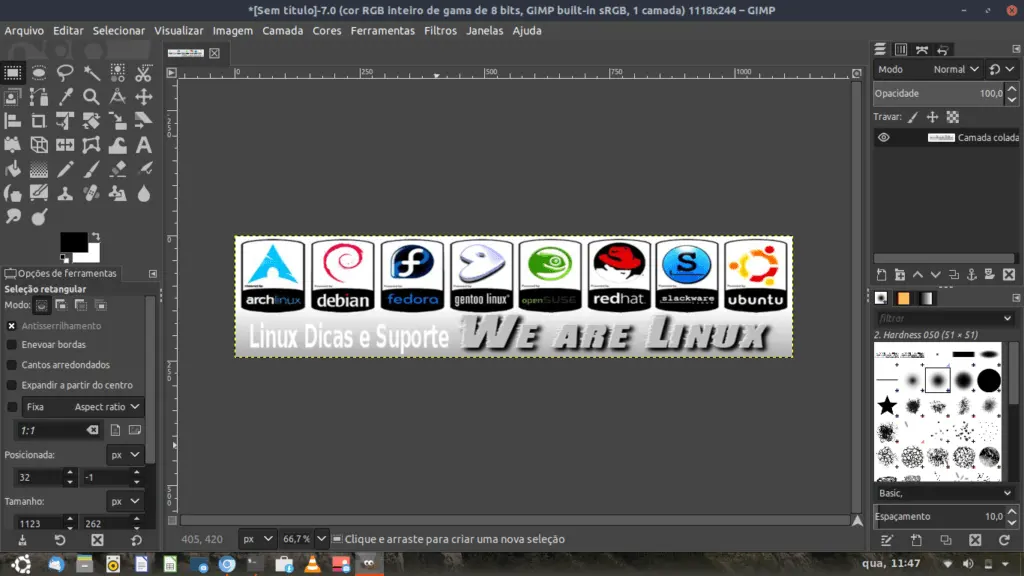Hide the Camada colada layer visibility eye
This screenshot has height=576, width=1024.
coord(884,137)
